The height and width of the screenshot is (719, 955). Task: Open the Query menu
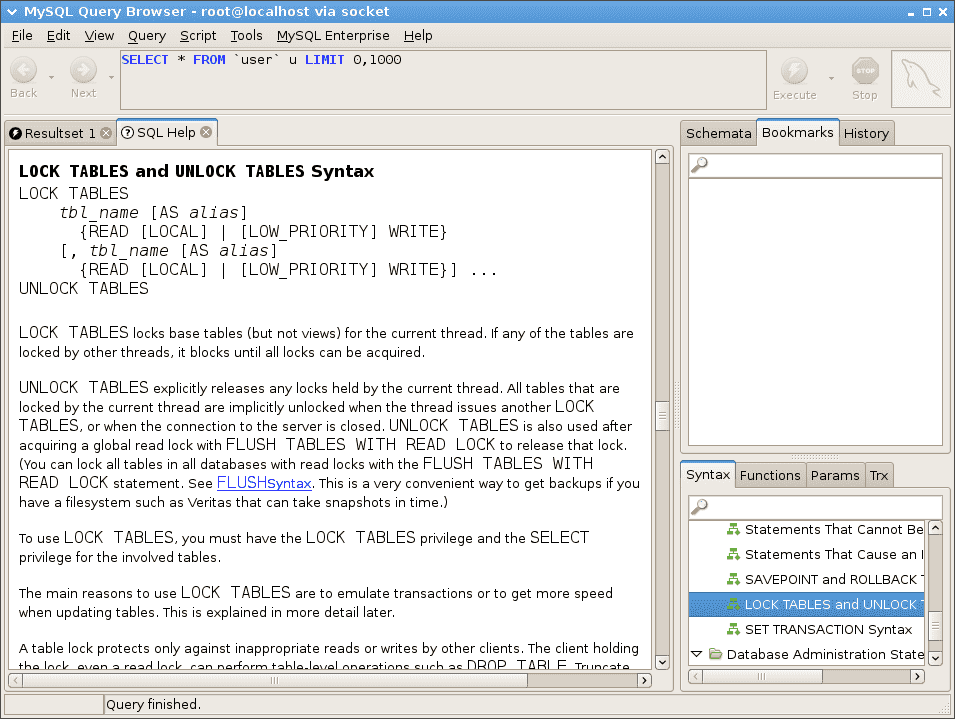[147, 36]
